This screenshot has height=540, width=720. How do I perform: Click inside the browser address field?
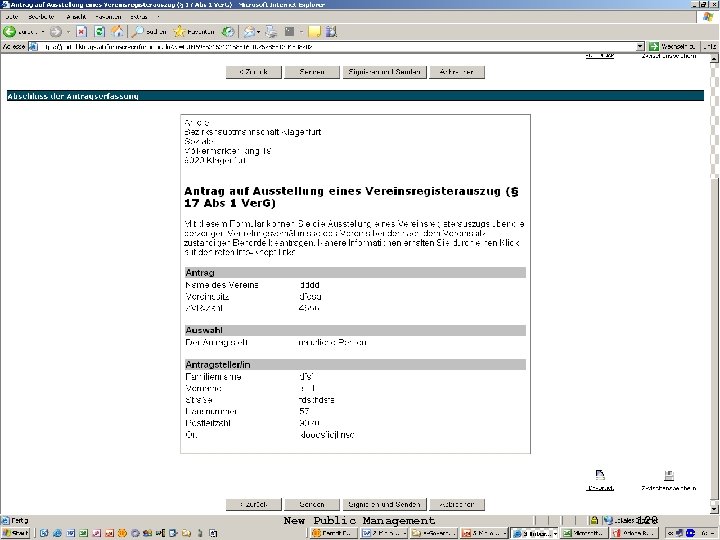(338, 46)
